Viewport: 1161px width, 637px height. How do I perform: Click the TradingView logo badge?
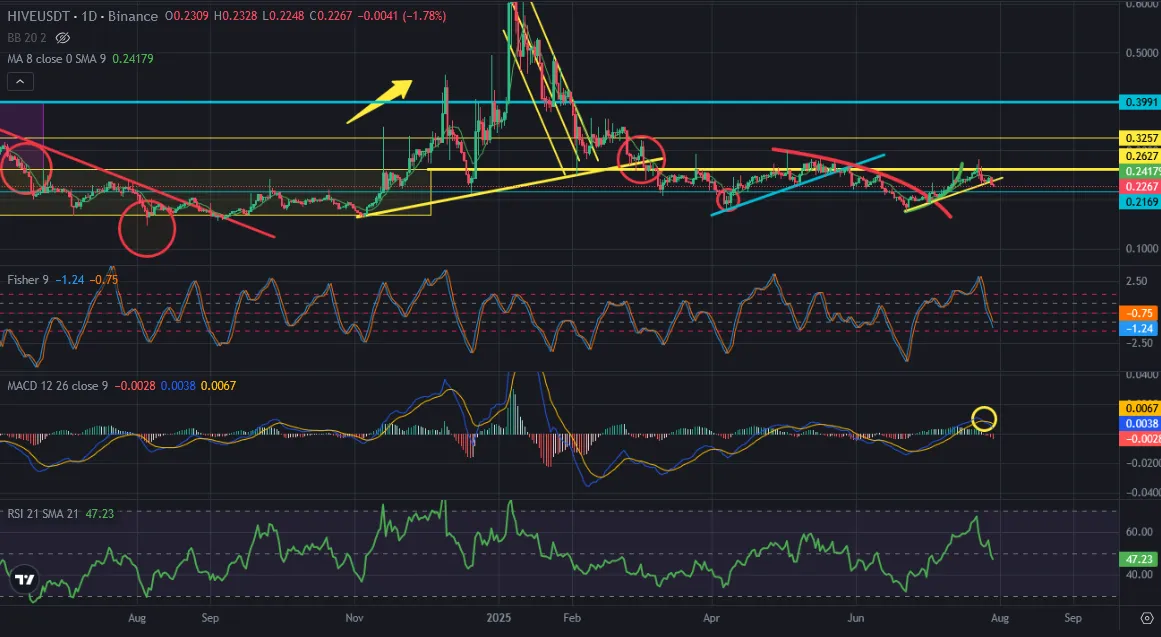click(x=24, y=580)
